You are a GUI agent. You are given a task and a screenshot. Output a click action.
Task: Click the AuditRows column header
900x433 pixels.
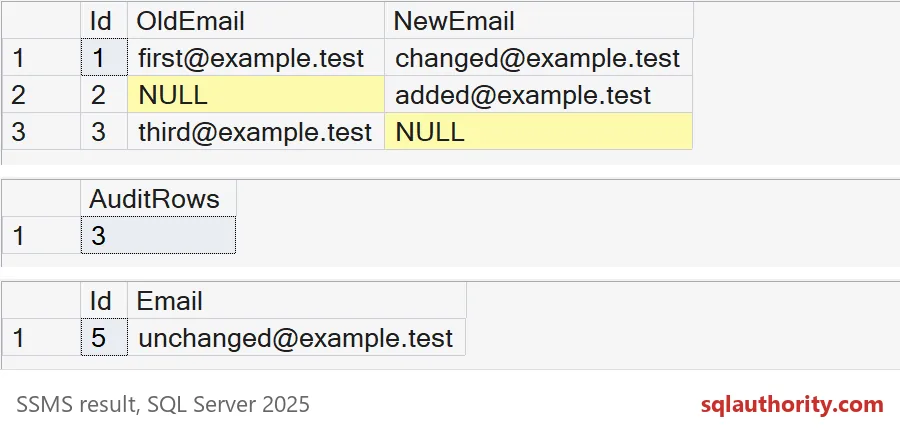click(159, 199)
